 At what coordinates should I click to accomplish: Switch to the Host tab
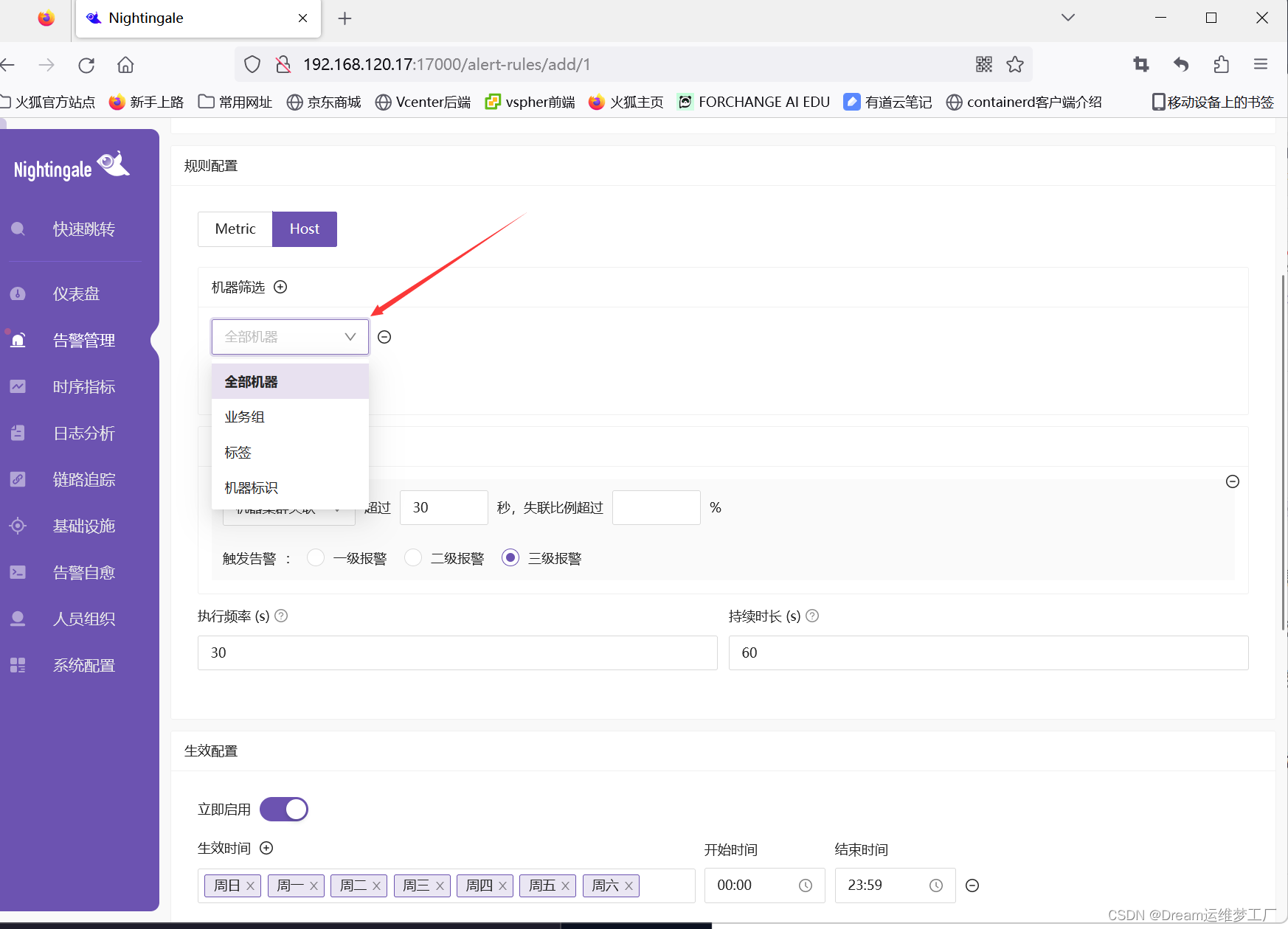[x=305, y=229]
